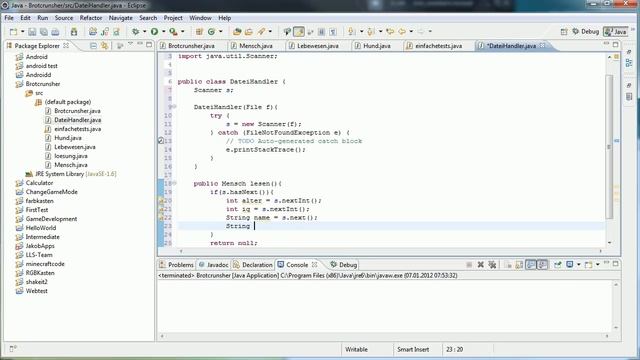This screenshot has width=640, height=360.
Task: Click the Outline view icon in right trim
Action: (x=629, y=63)
